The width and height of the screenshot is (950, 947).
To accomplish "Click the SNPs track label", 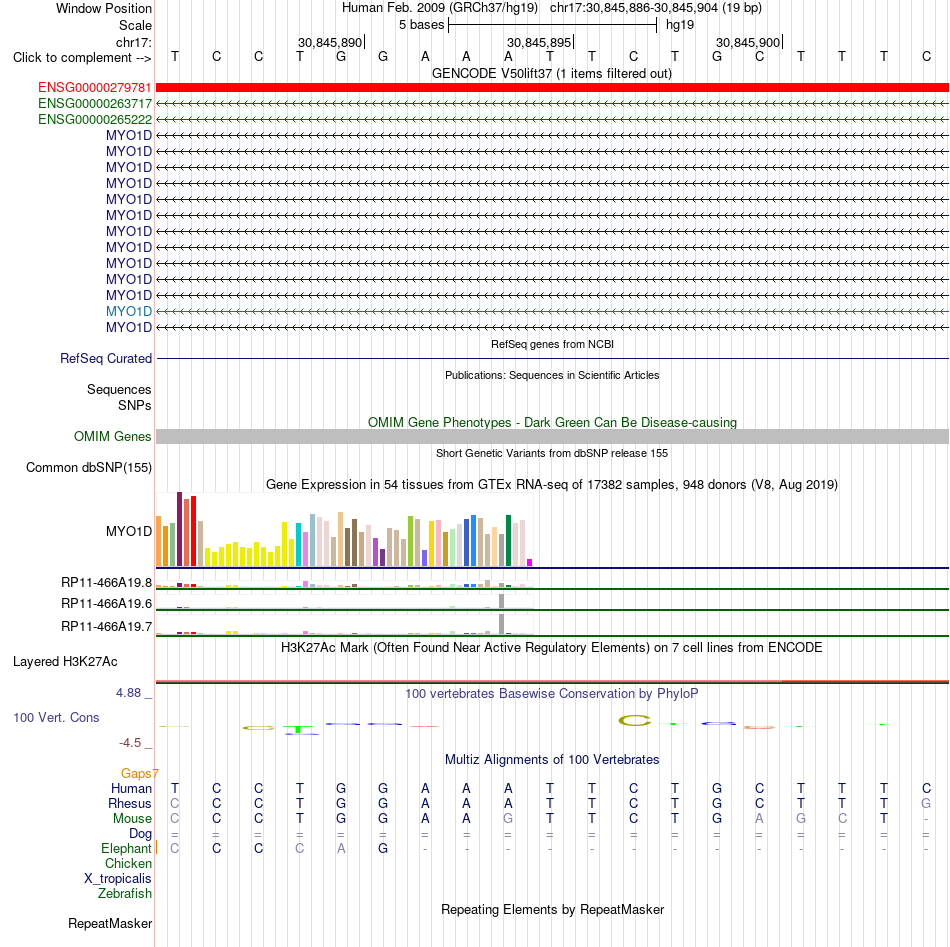I will pyautogui.click(x=135, y=405).
